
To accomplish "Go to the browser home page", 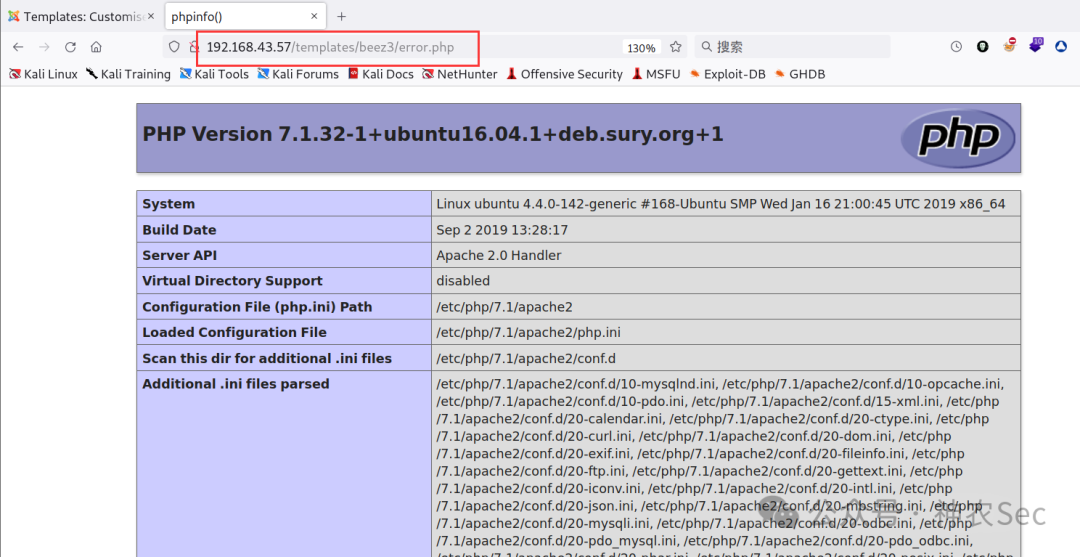I will pyautogui.click(x=96, y=47).
